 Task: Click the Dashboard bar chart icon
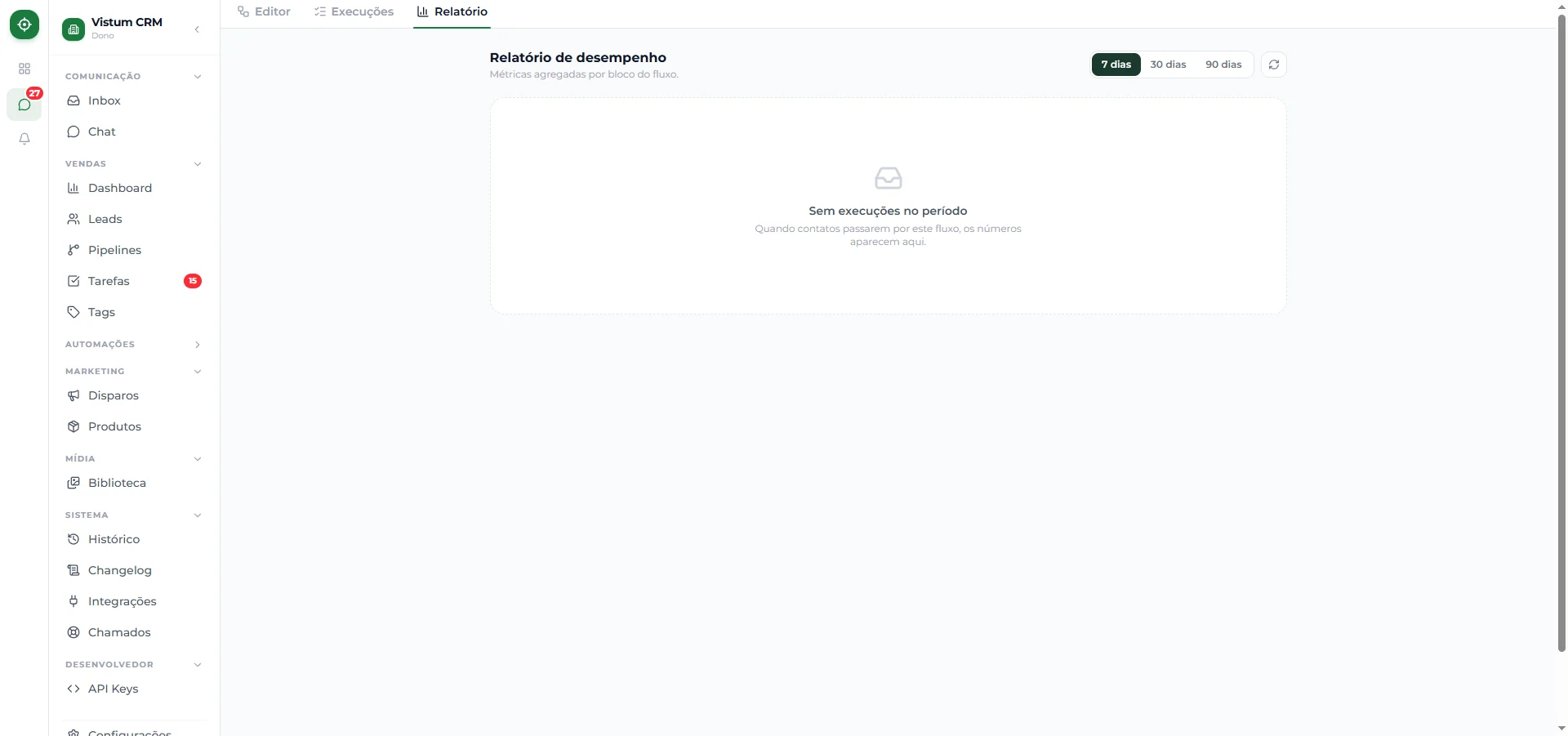tap(73, 188)
